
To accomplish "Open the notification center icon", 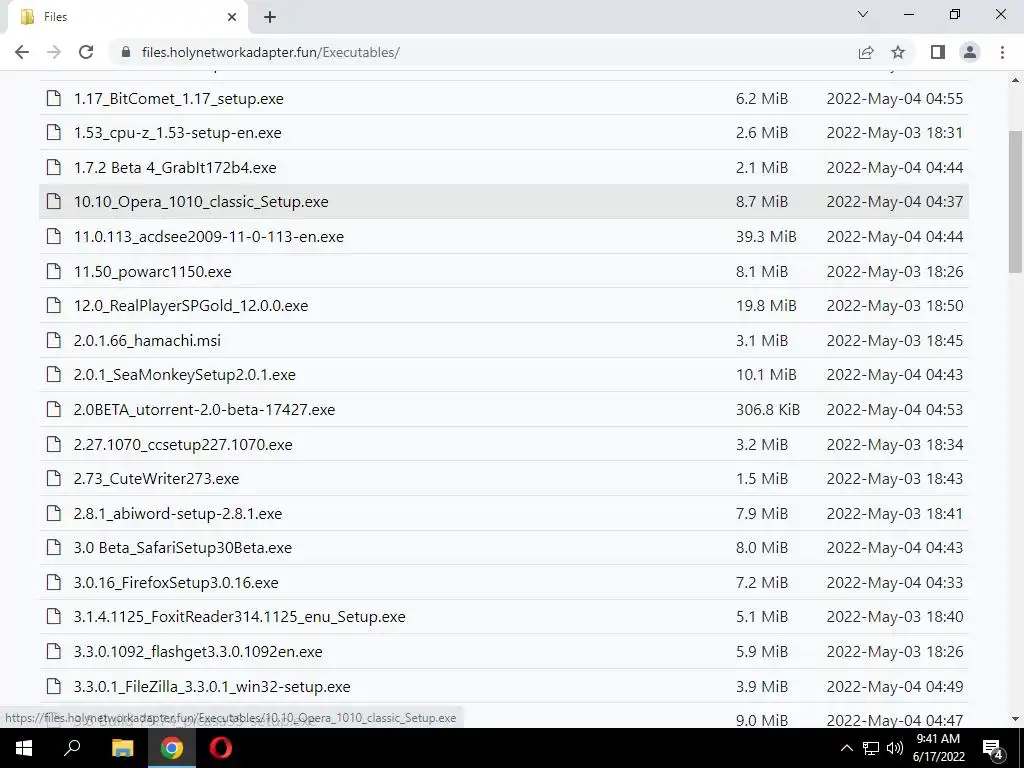I will click(x=993, y=749).
